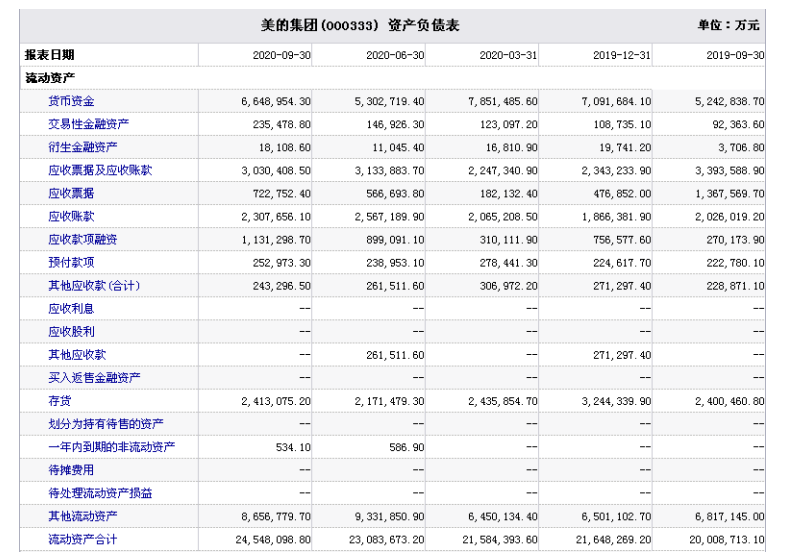Select 2020-06-30 value in 其他应收款 row
This screenshot has height=558, width=785.
pyautogui.click(x=395, y=355)
